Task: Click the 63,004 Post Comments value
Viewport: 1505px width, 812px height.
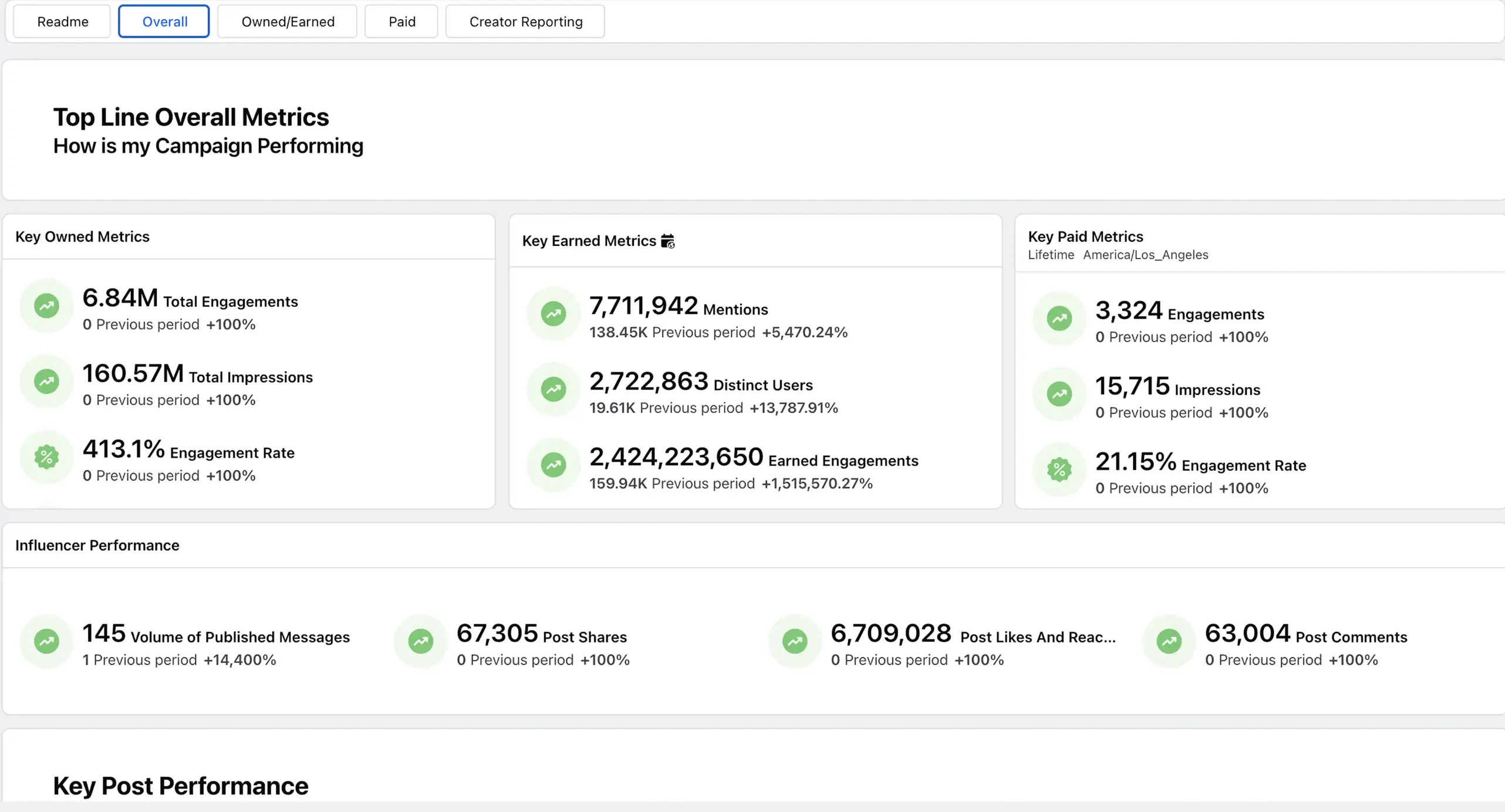Action: (x=1247, y=634)
